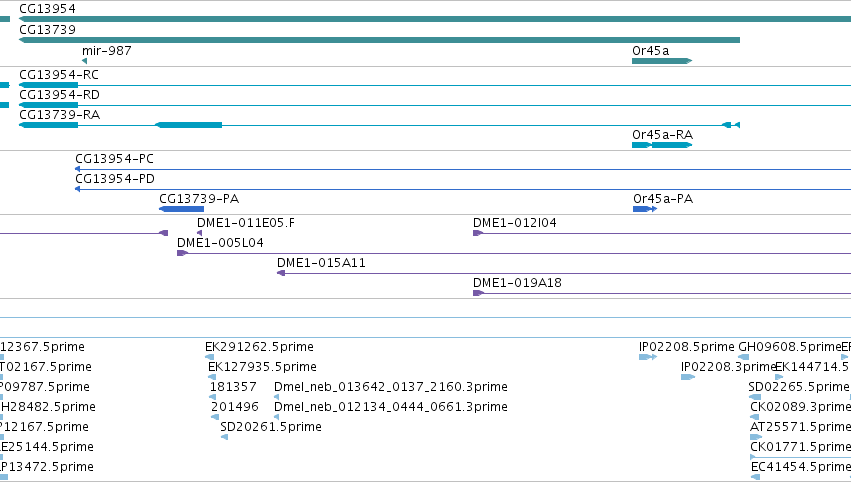Click the Dmel_neb_013642_0137_2160.3prime label
Screen dimensions: 851x482
tap(391, 386)
